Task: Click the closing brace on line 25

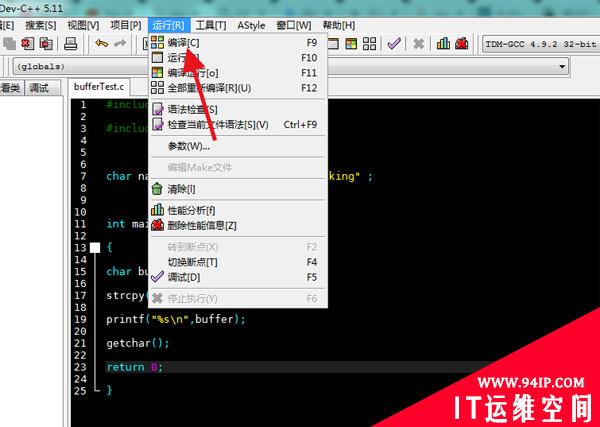Action: click(x=109, y=390)
